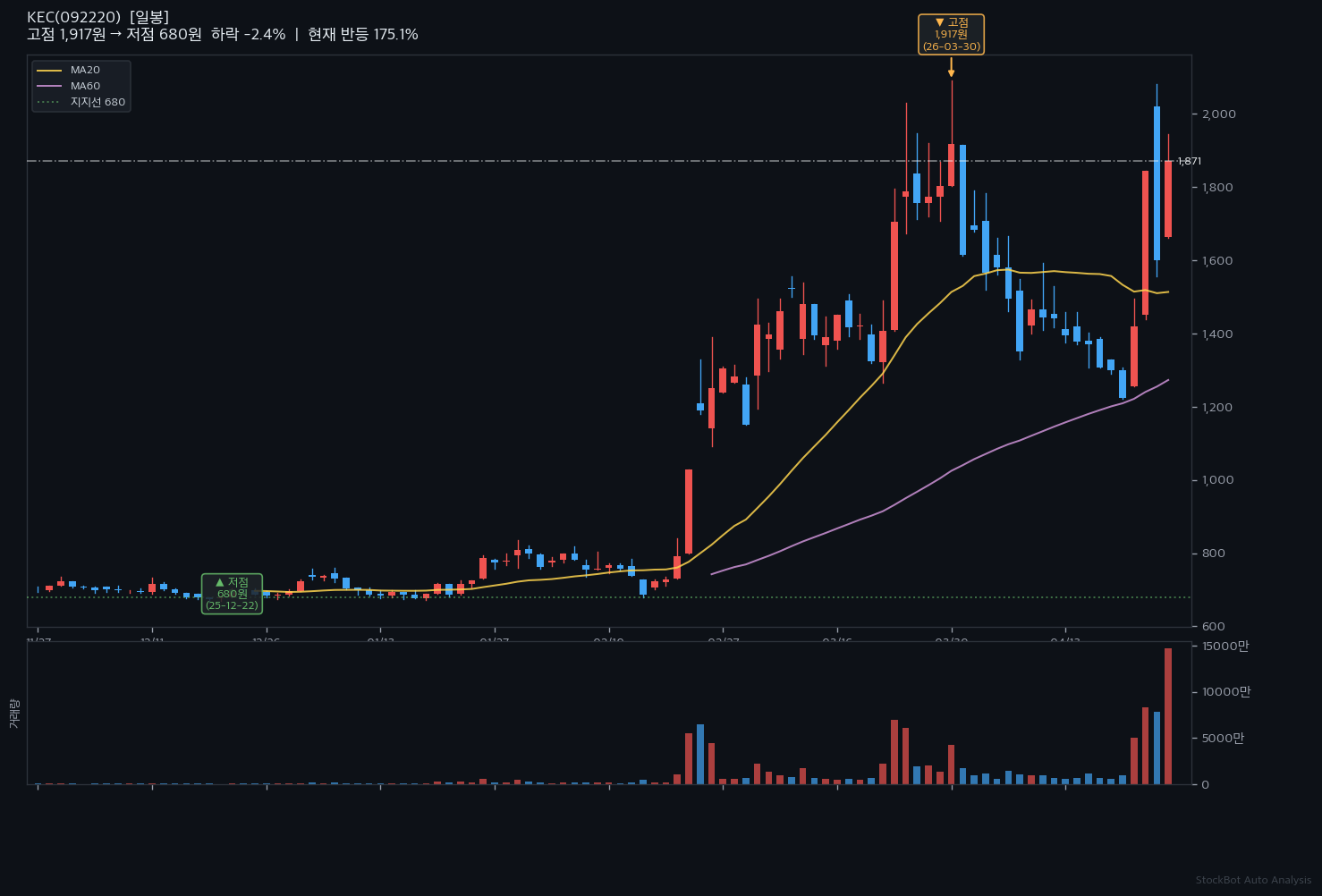Click the StockBot Auto Analysis watermark
The width and height of the screenshot is (1322, 896).
tap(1253, 881)
